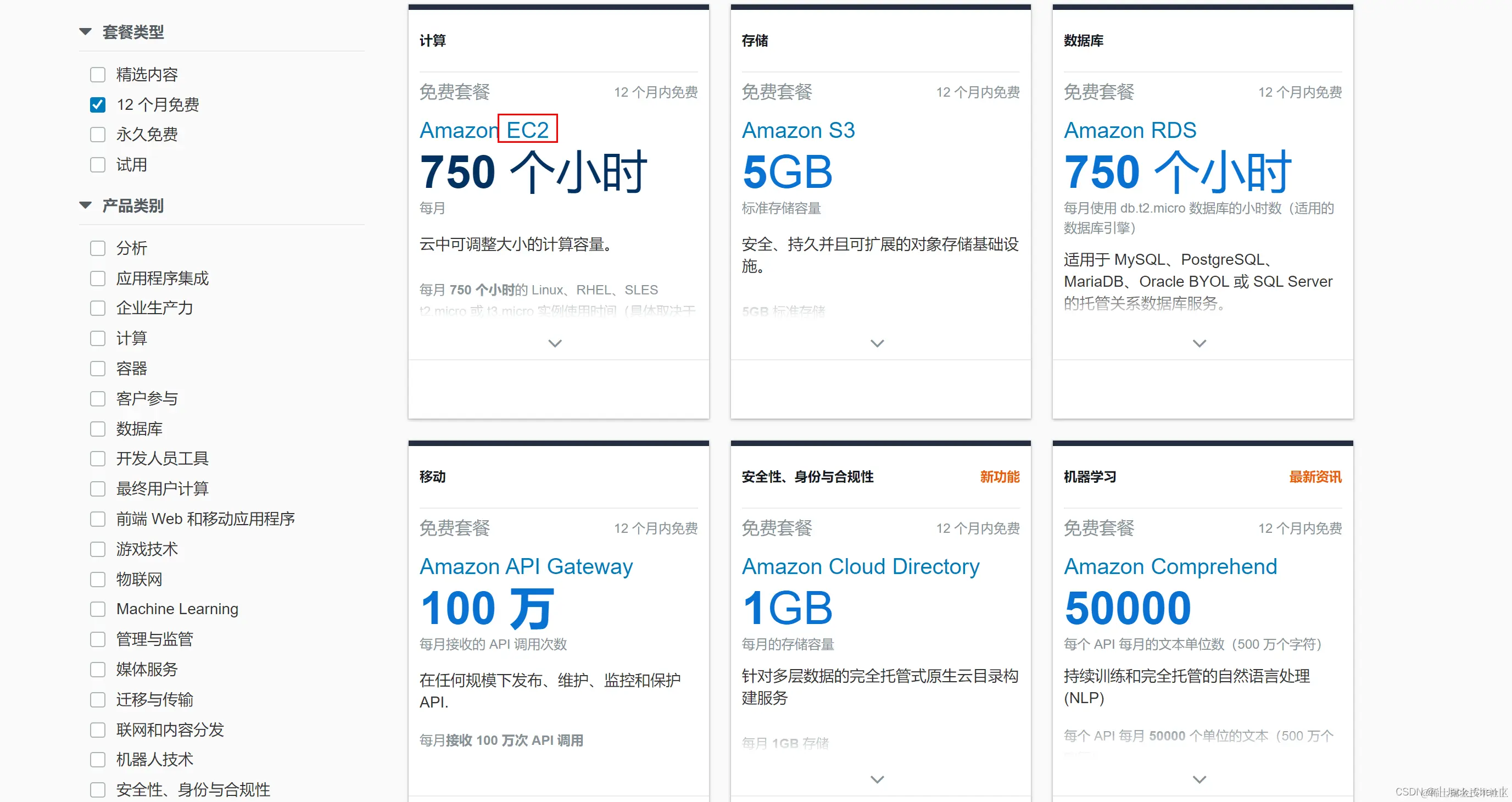
Task: Expand the Amazon Cloud Directory card chevron
Action: (x=878, y=779)
